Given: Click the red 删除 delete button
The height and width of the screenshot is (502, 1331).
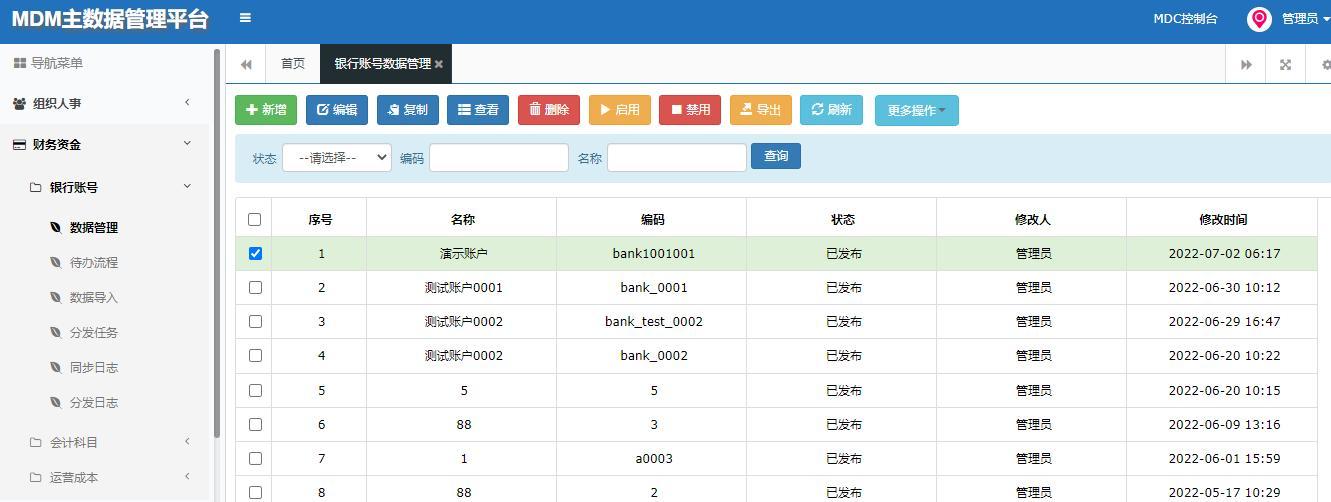Looking at the screenshot, I should [x=549, y=110].
